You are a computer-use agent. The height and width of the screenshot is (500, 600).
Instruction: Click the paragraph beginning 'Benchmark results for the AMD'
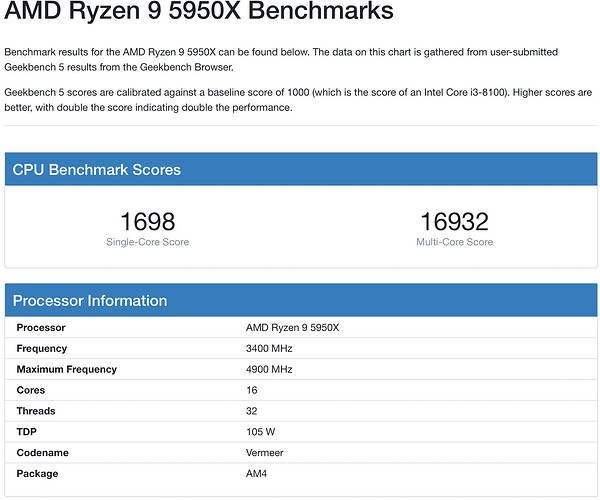281,59
